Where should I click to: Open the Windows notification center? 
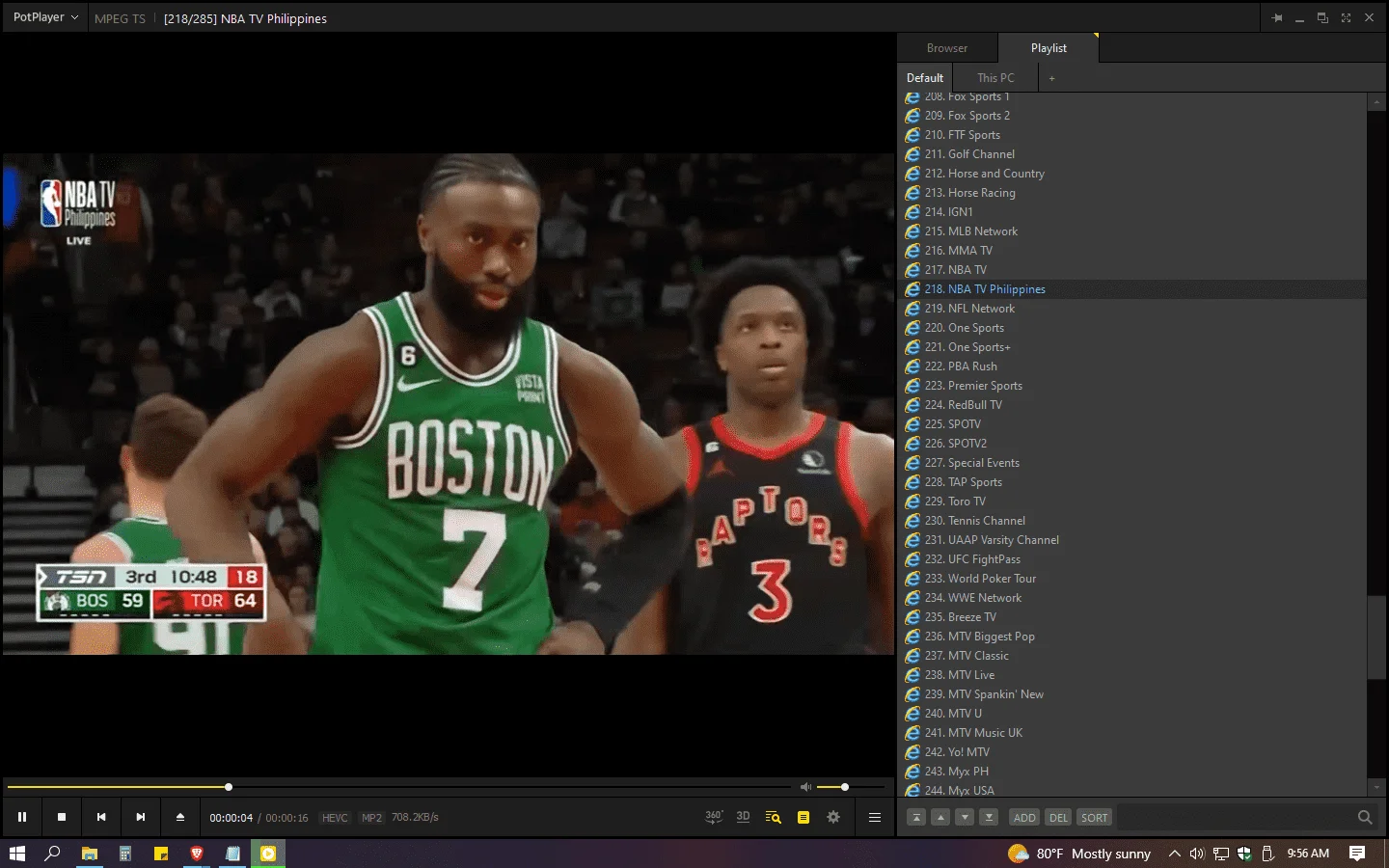tap(1357, 854)
